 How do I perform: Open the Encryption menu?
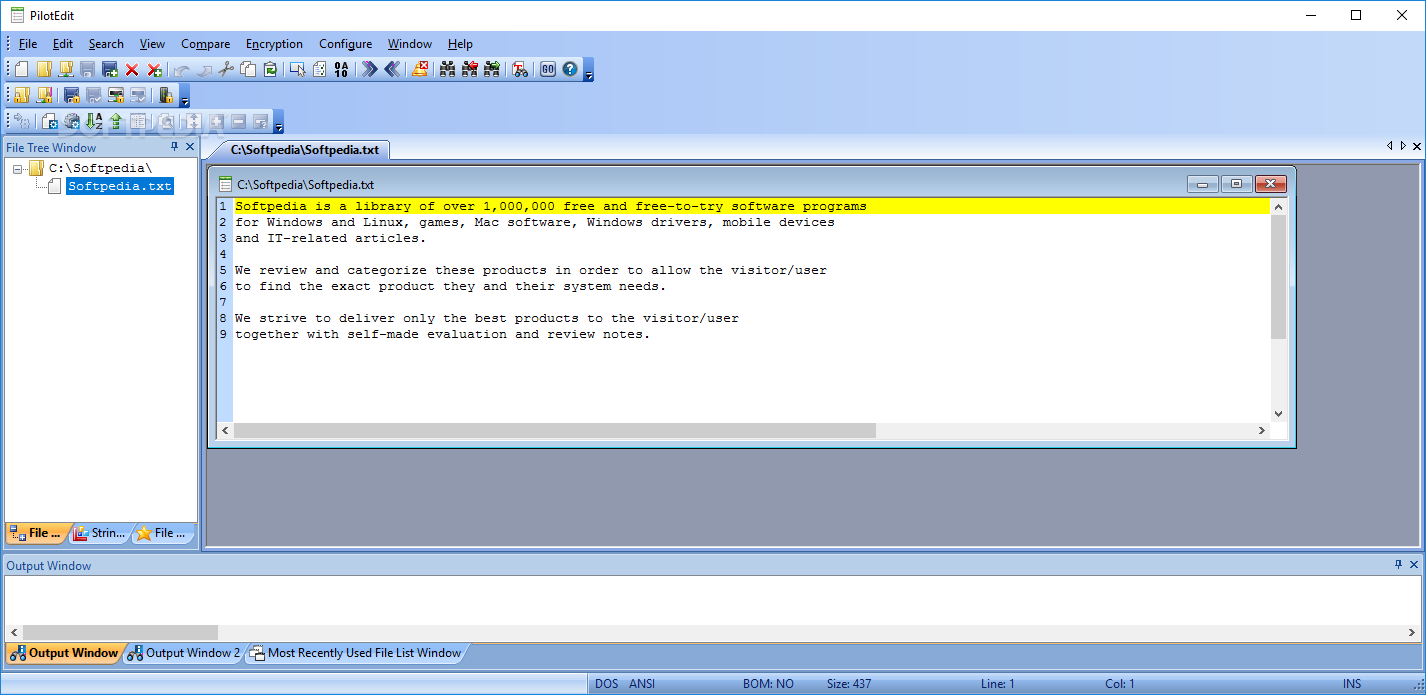pos(274,44)
